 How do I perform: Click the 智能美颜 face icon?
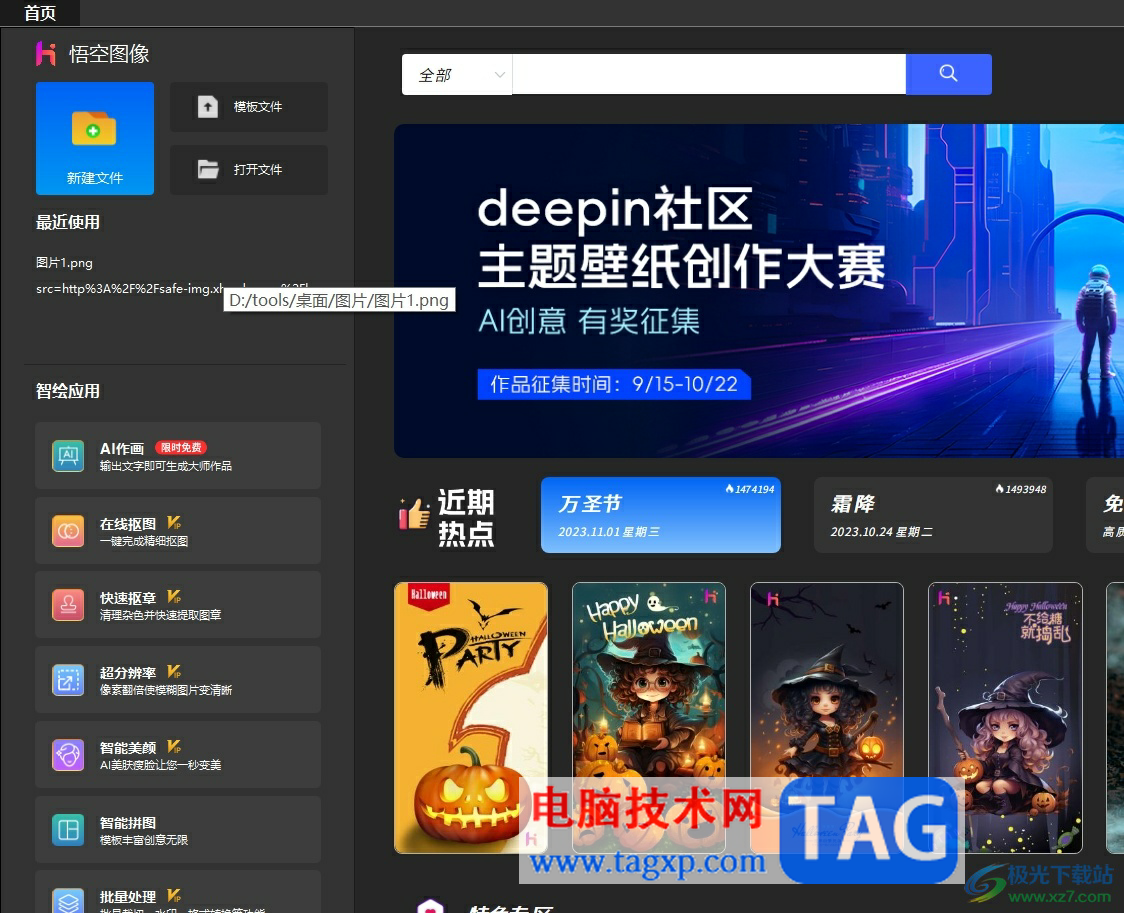point(68,755)
